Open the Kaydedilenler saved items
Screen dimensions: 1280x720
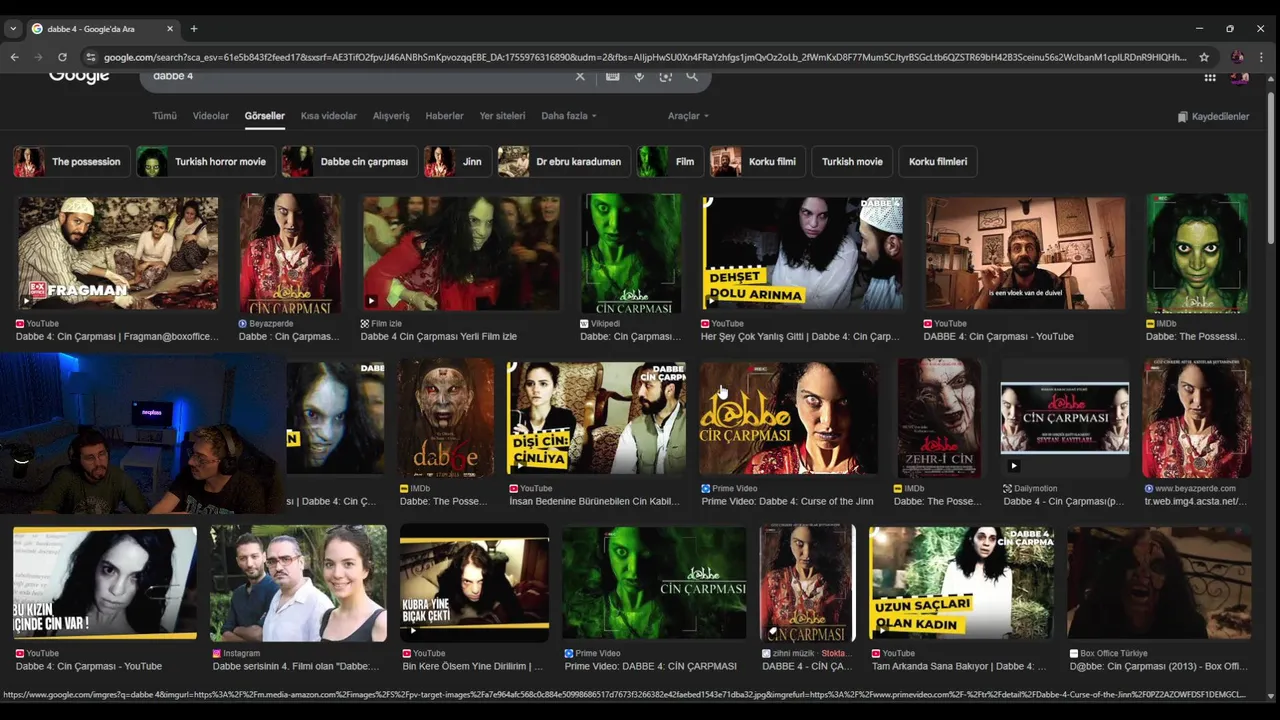tap(1213, 116)
